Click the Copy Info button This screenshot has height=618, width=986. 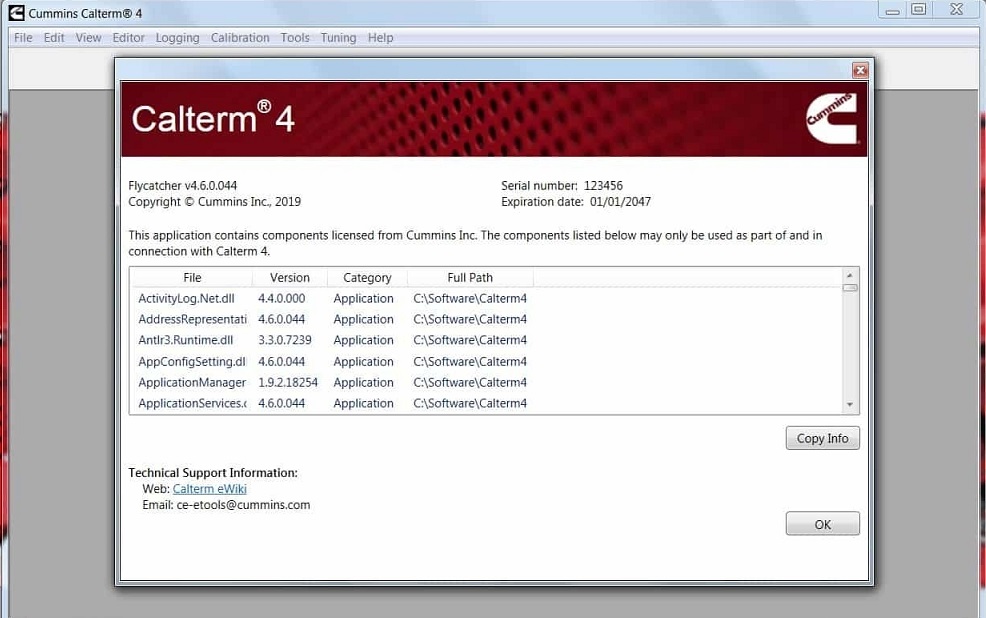823,438
